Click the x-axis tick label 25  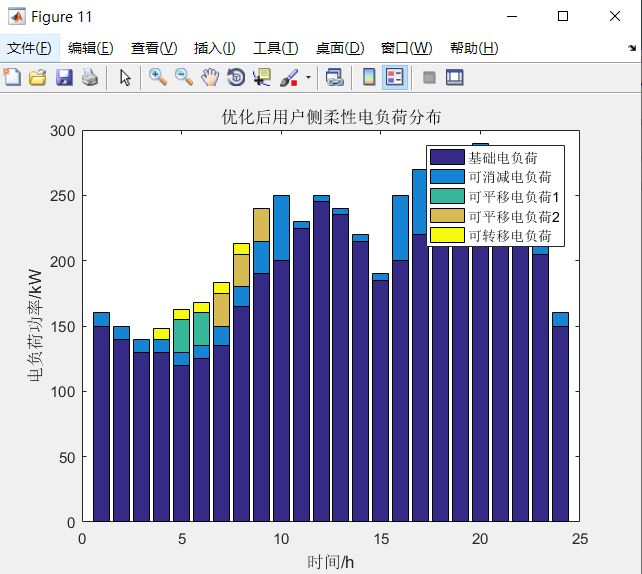[x=580, y=539]
